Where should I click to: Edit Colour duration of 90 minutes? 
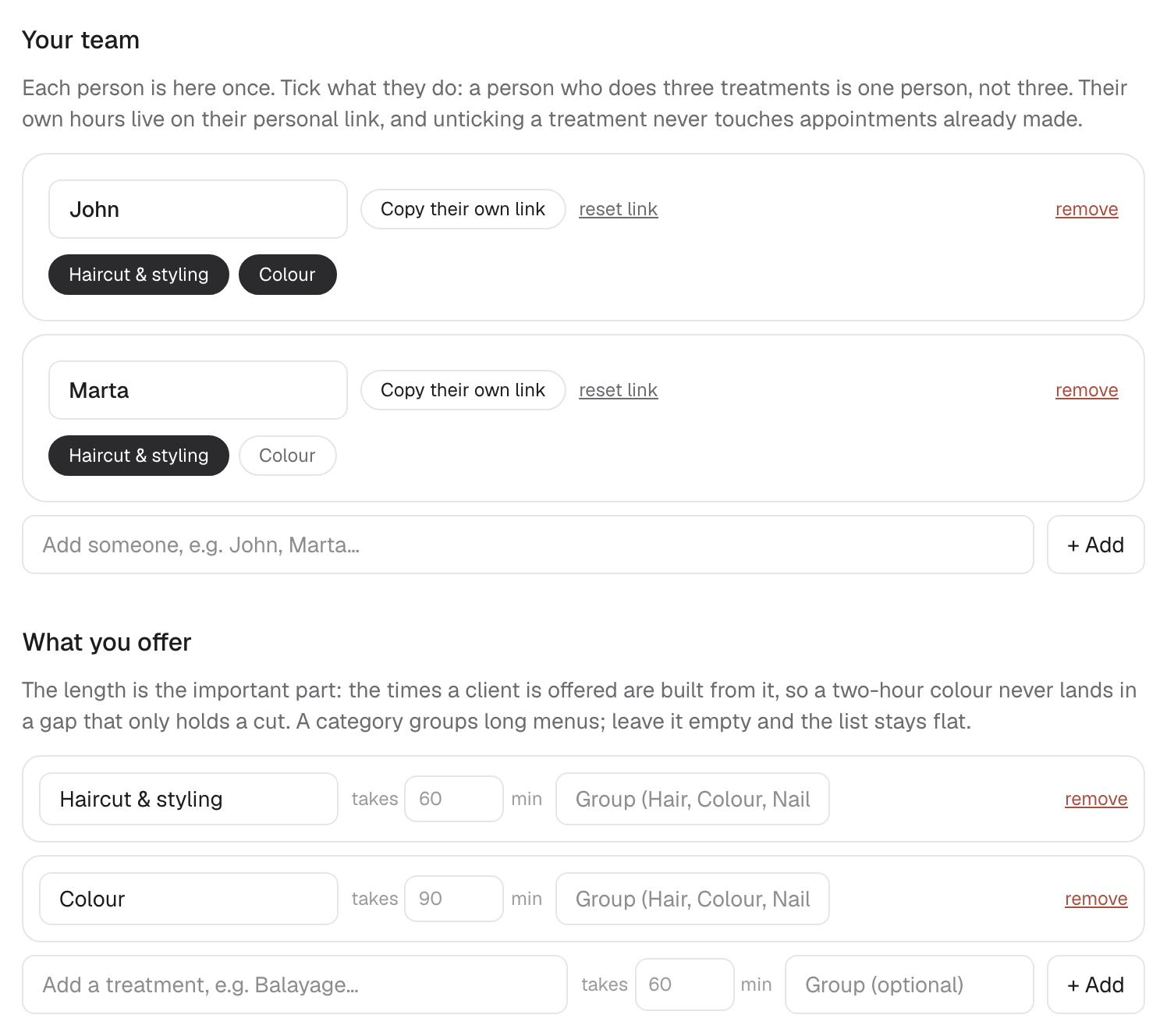tap(454, 899)
